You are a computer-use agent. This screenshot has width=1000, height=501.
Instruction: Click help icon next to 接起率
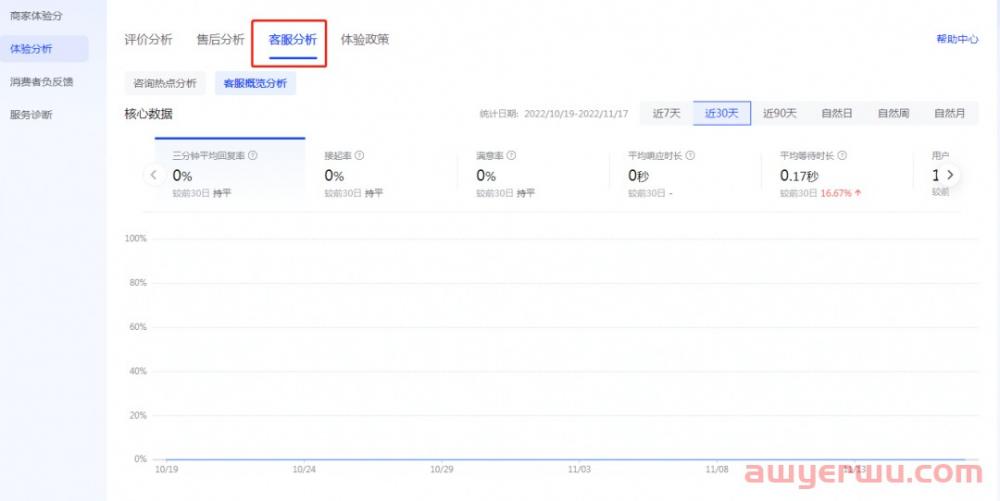click(359, 156)
